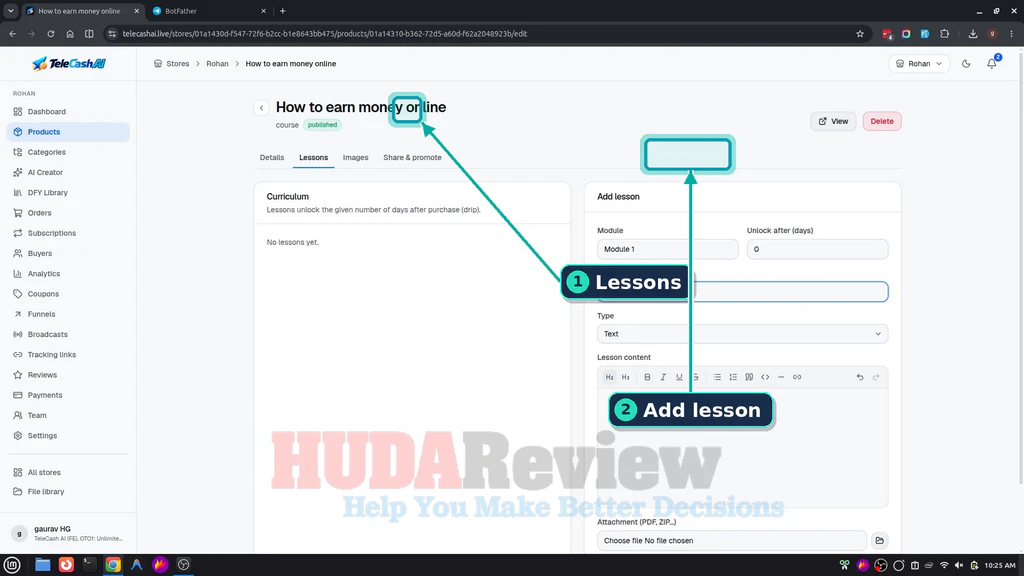Open file library picker beside attachment
The width and height of the screenshot is (1024, 576).
click(x=879, y=541)
